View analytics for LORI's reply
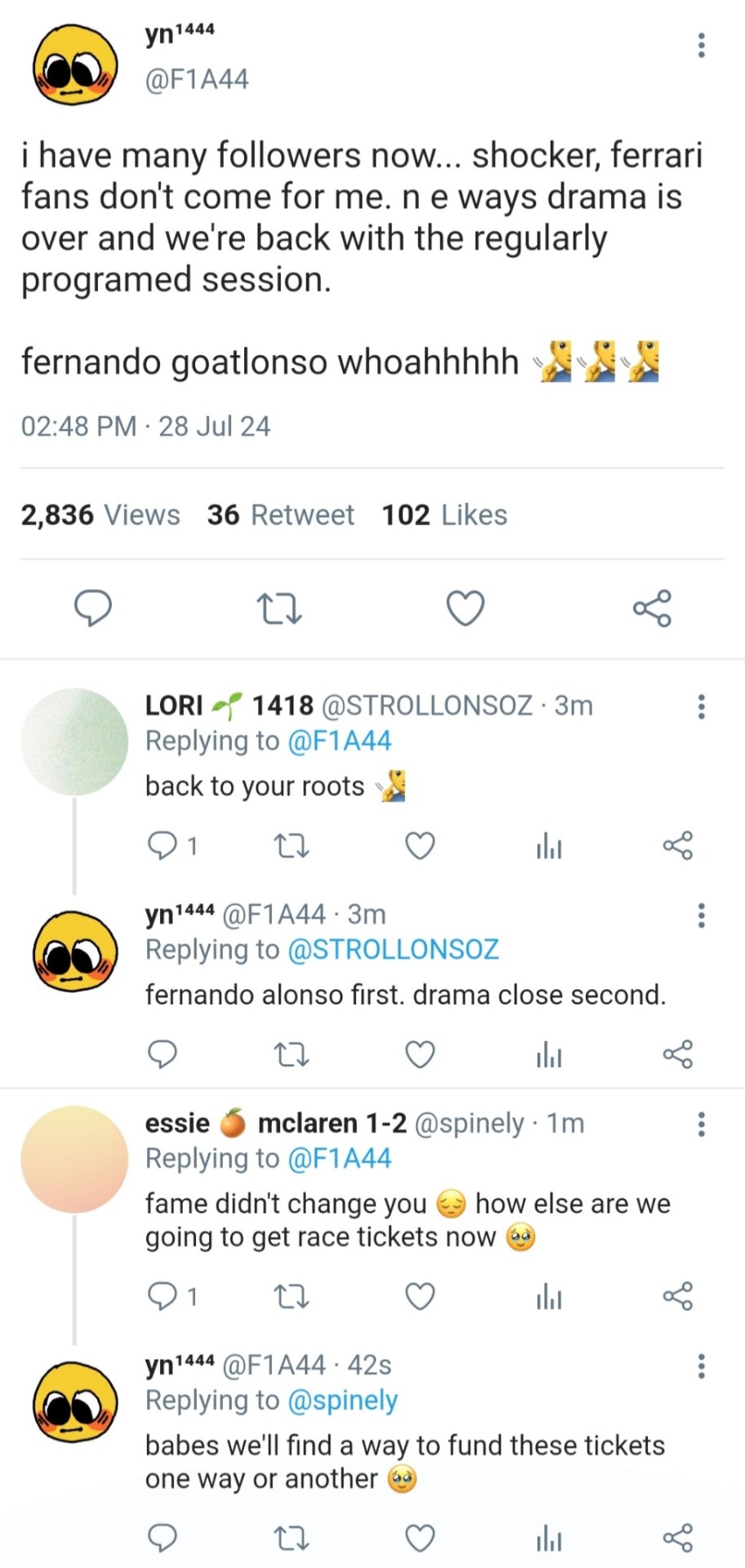The image size is (745, 1568). click(x=549, y=847)
